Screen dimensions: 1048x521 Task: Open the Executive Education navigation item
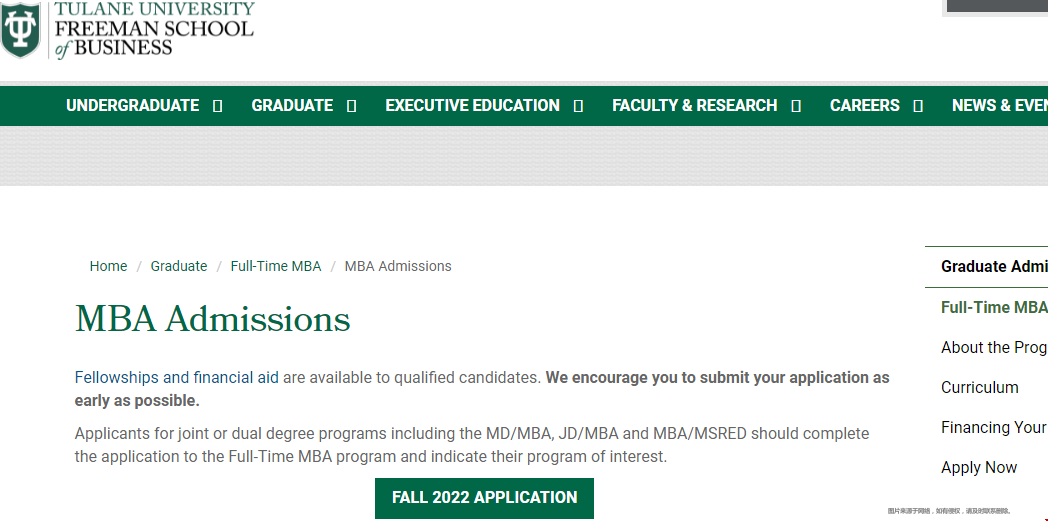click(x=473, y=106)
